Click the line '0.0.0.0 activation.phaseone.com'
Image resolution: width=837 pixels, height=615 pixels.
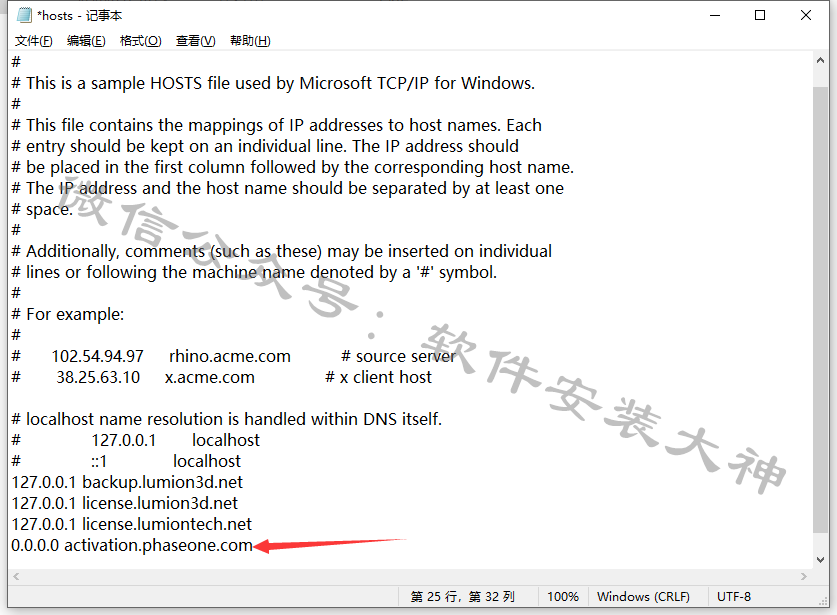[132, 545]
